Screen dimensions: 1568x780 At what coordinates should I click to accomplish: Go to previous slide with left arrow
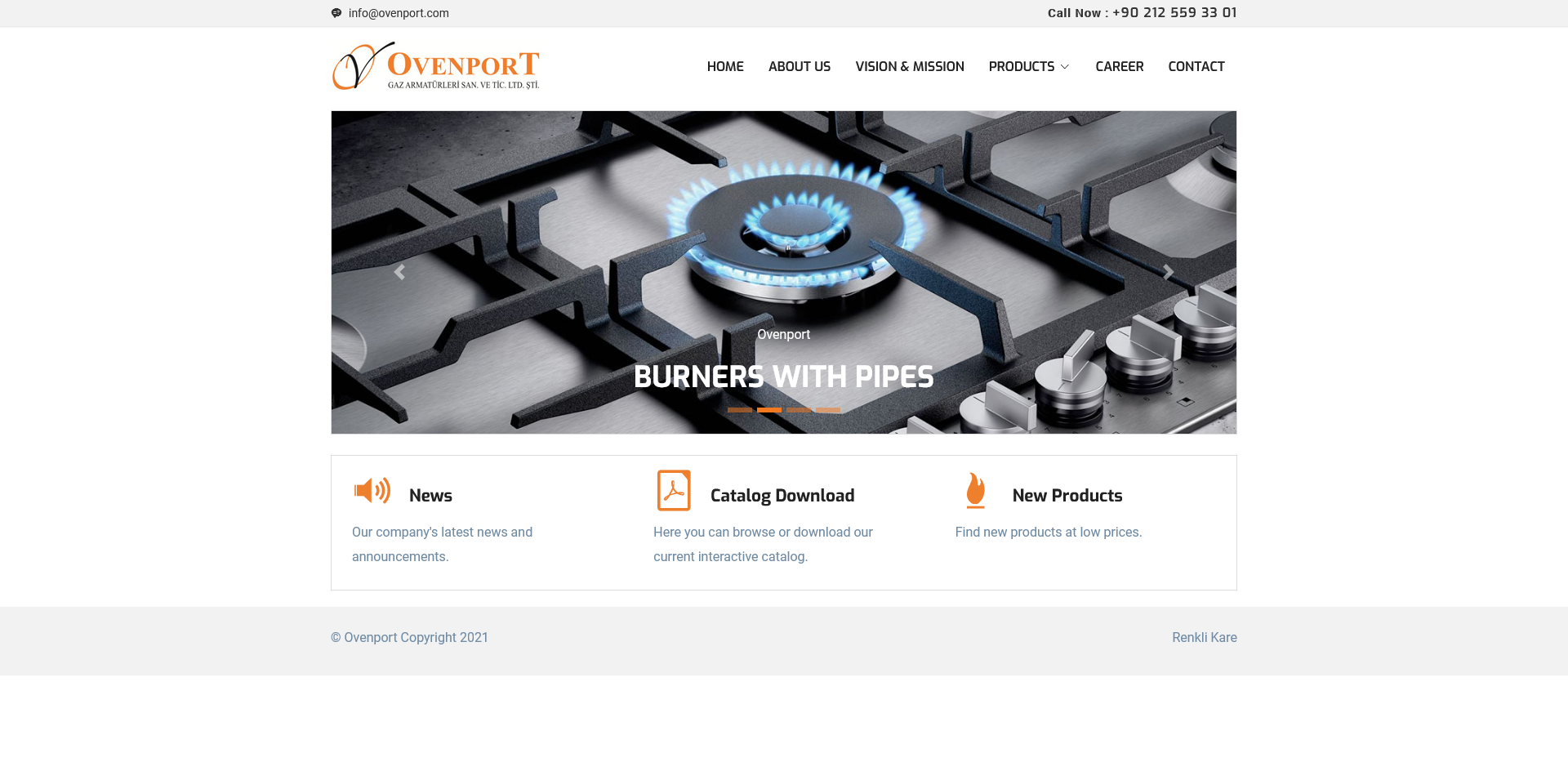[399, 272]
